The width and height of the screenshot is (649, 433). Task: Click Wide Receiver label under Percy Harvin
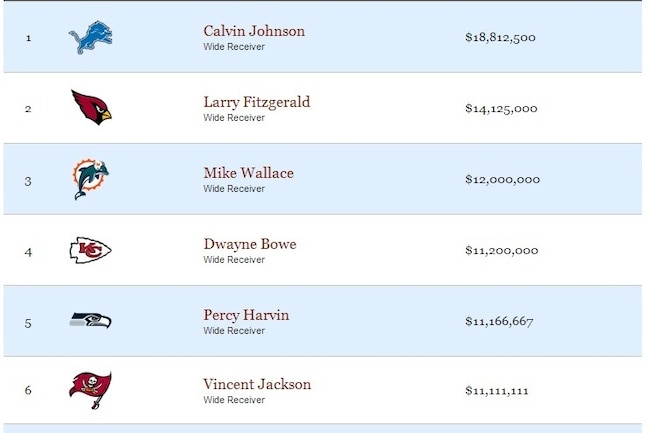click(234, 331)
